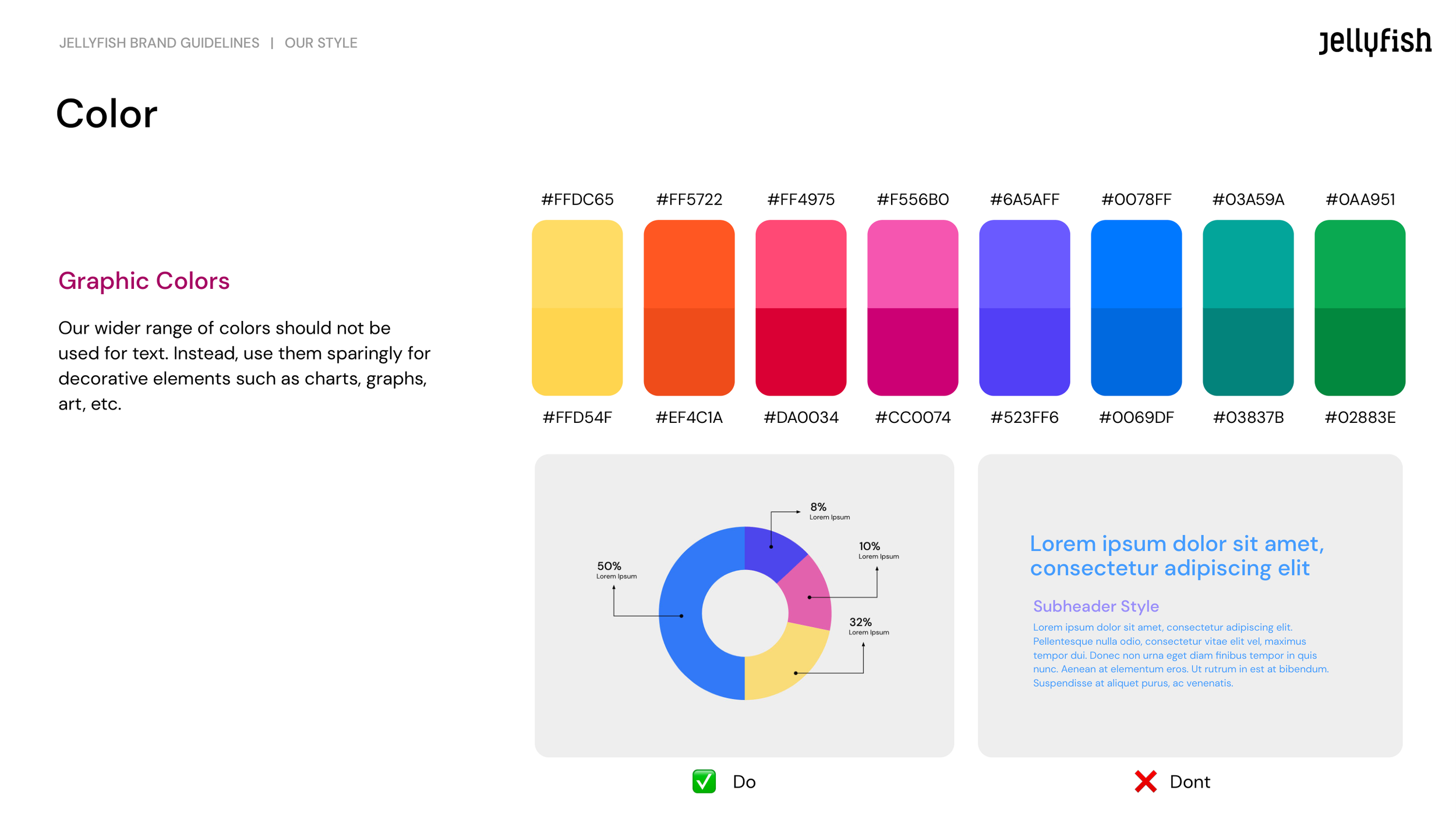
Task: Select the dark teal #03837B swatch
Action: pyautogui.click(x=1248, y=352)
